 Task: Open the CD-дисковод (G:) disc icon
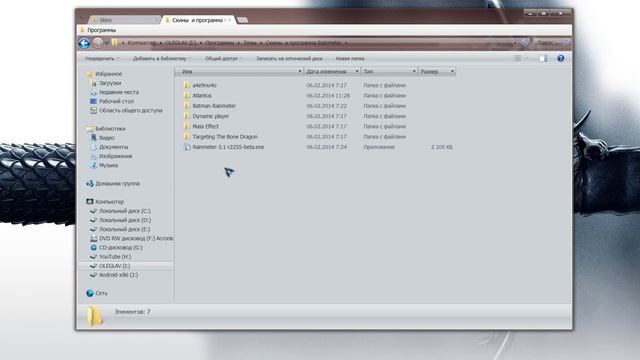(x=93, y=247)
